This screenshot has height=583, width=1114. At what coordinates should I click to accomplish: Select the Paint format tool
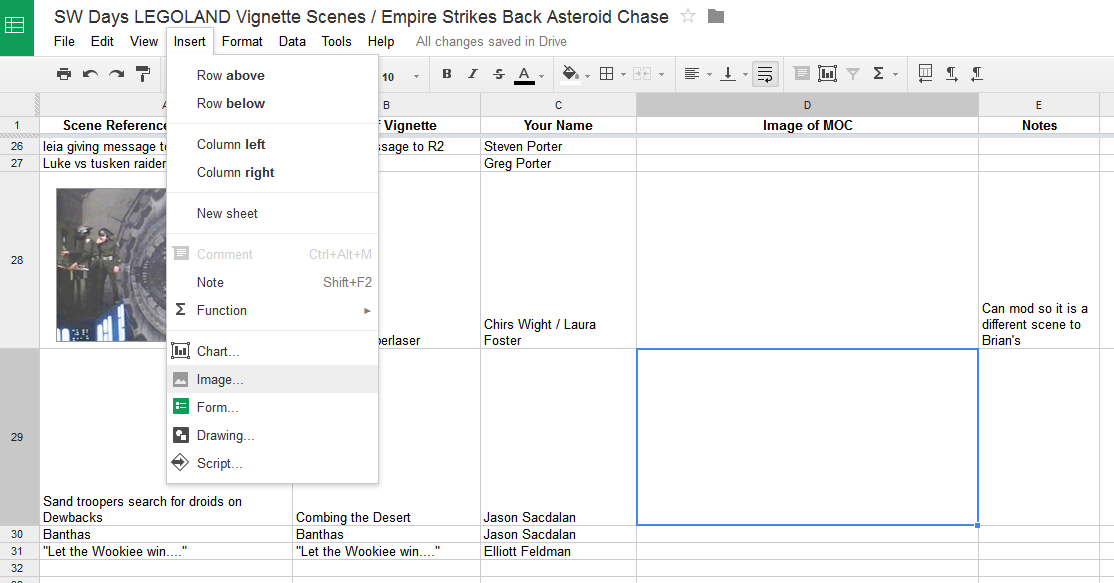pyautogui.click(x=143, y=74)
